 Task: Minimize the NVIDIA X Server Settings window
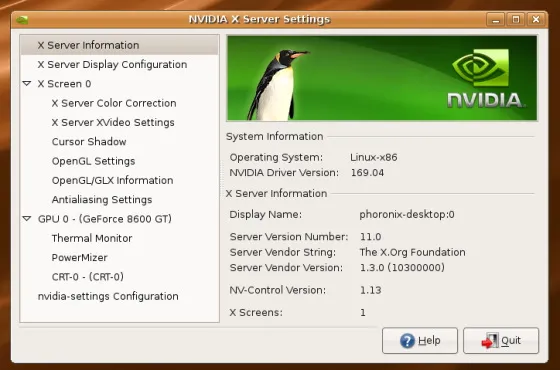(x=495, y=20)
